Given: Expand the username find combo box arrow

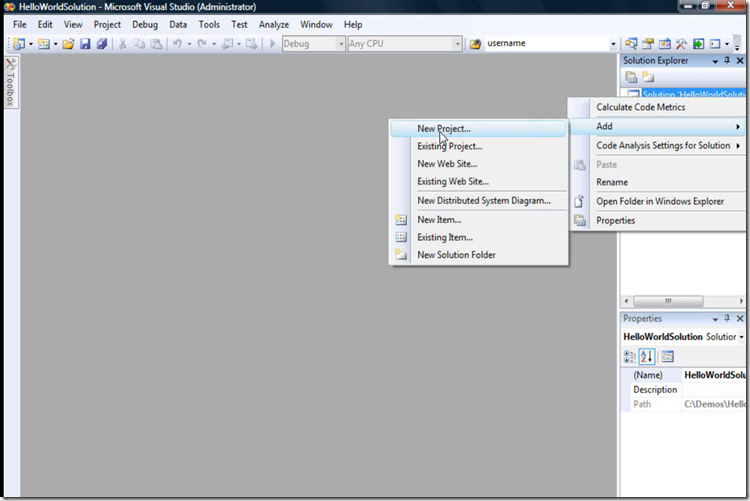Looking at the screenshot, I should point(613,44).
